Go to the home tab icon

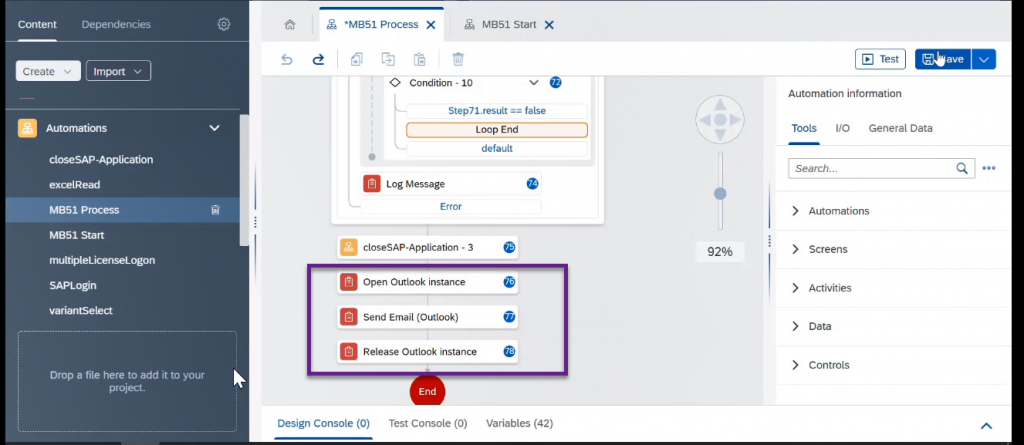tap(290, 25)
